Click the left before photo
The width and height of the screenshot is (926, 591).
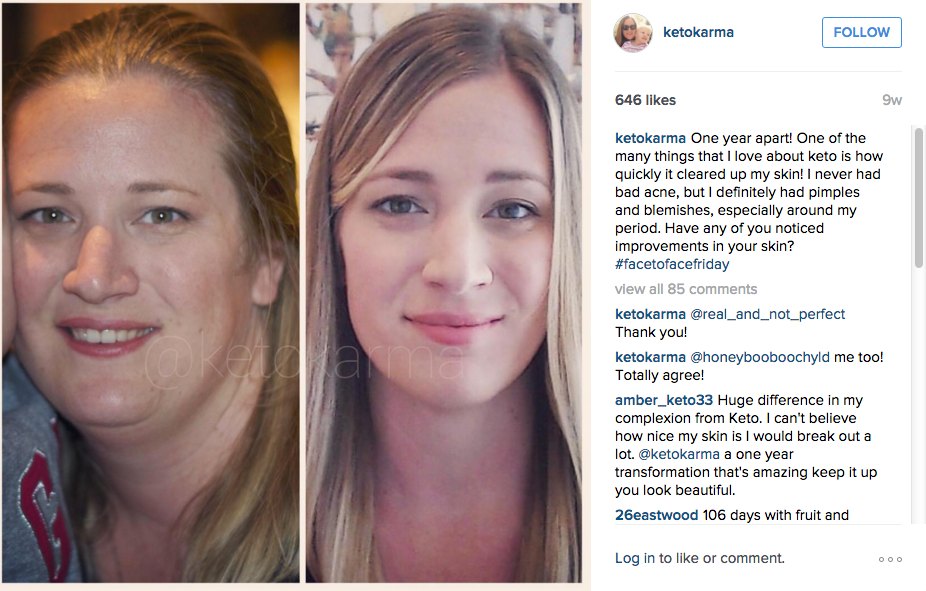[x=151, y=293]
